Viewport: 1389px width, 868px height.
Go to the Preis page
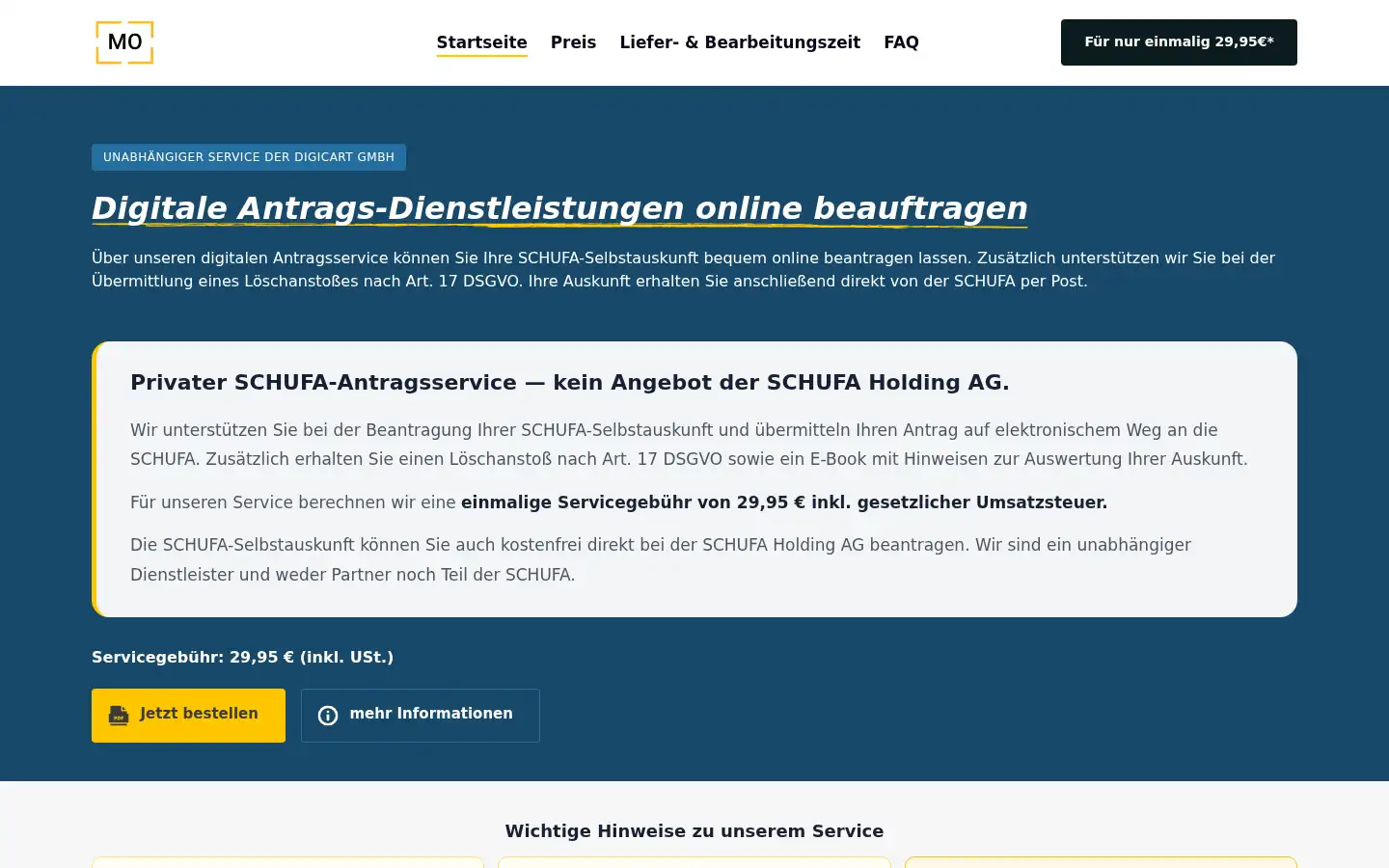coord(573,42)
